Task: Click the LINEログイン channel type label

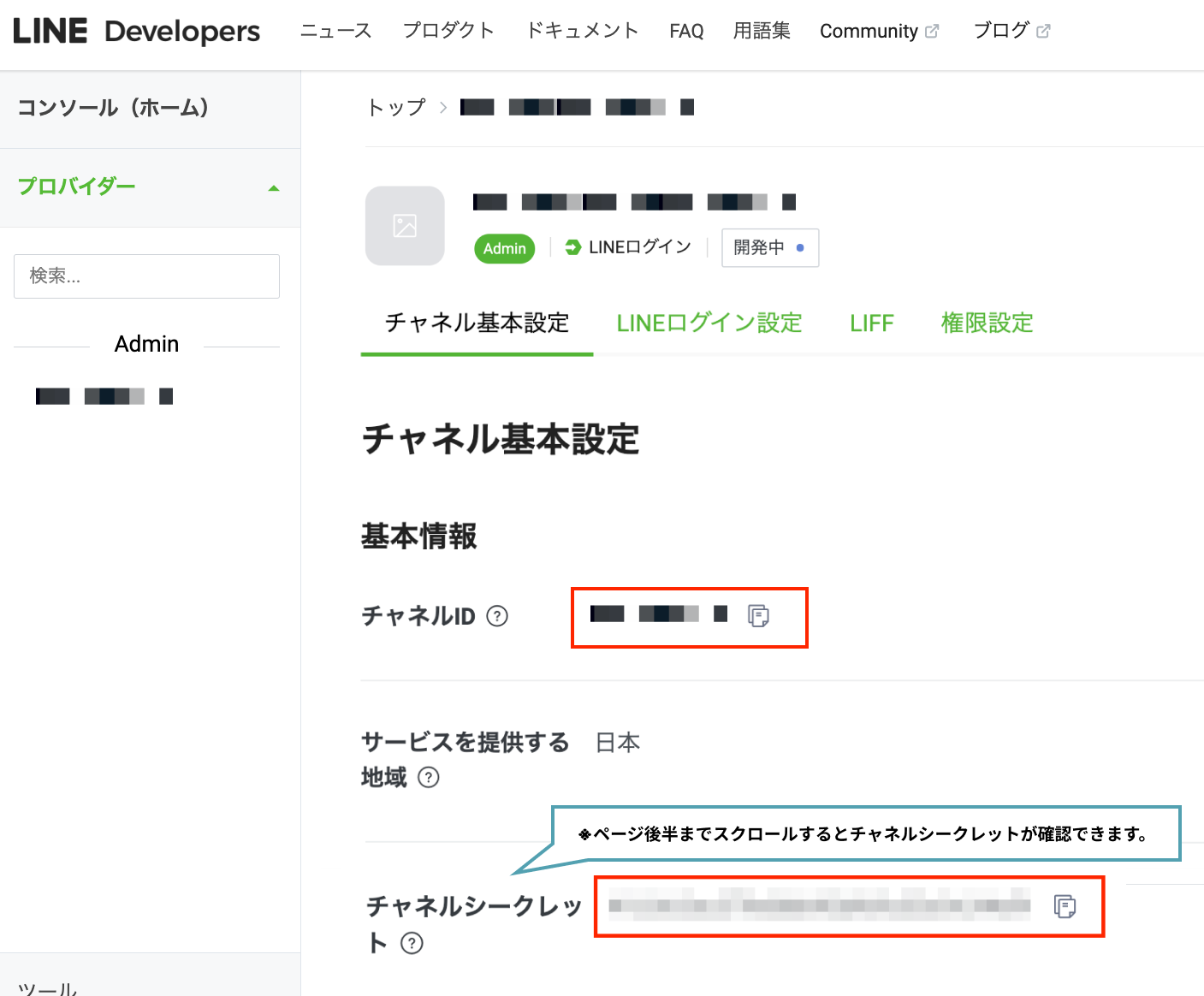Action: click(x=628, y=247)
